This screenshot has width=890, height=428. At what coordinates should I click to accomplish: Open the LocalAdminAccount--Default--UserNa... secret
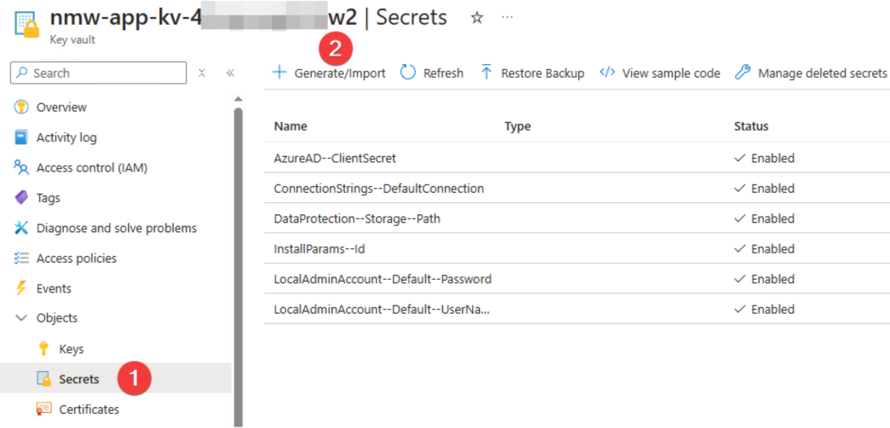(x=382, y=309)
